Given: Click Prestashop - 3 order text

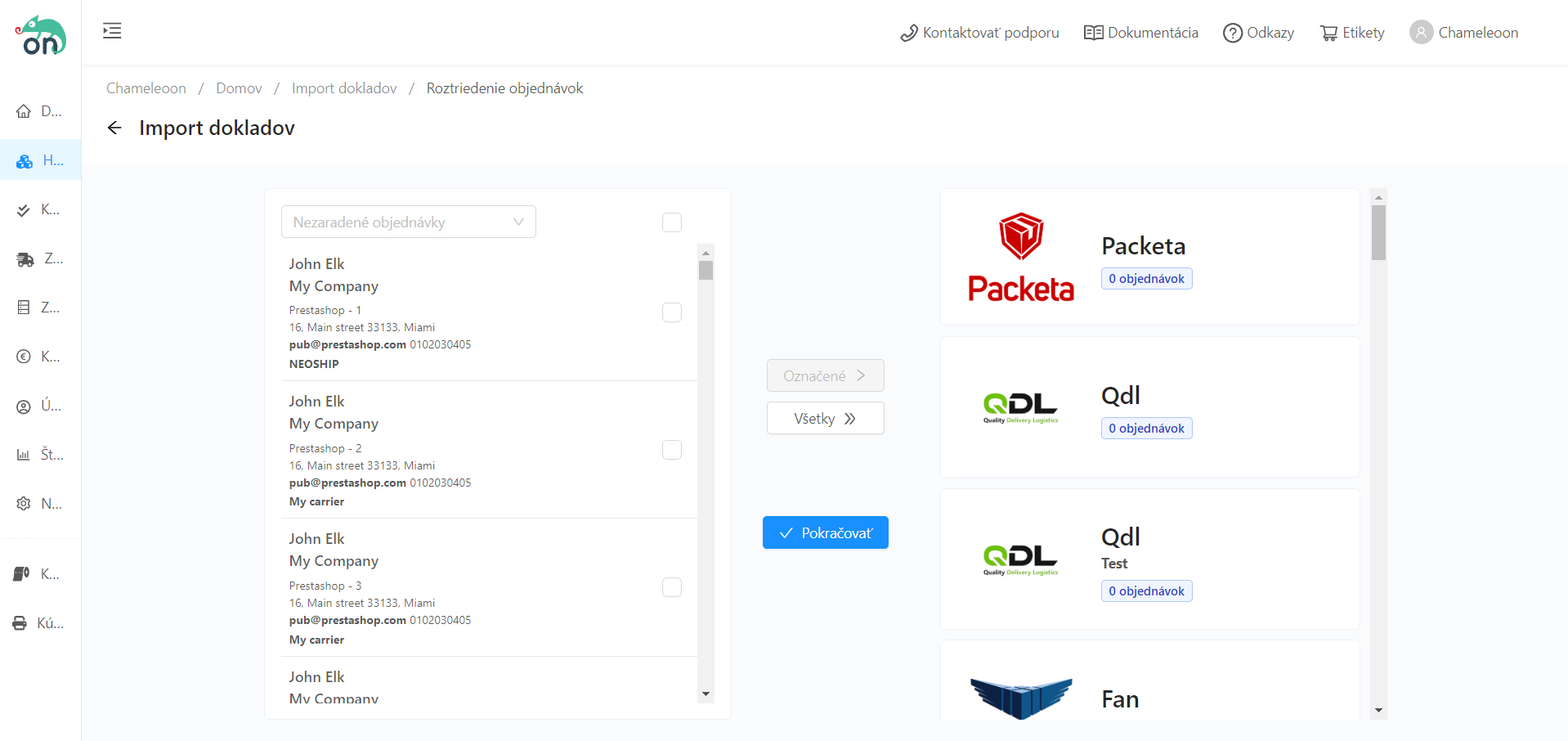Looking at the screenshot, I should [x=325, y=586].
